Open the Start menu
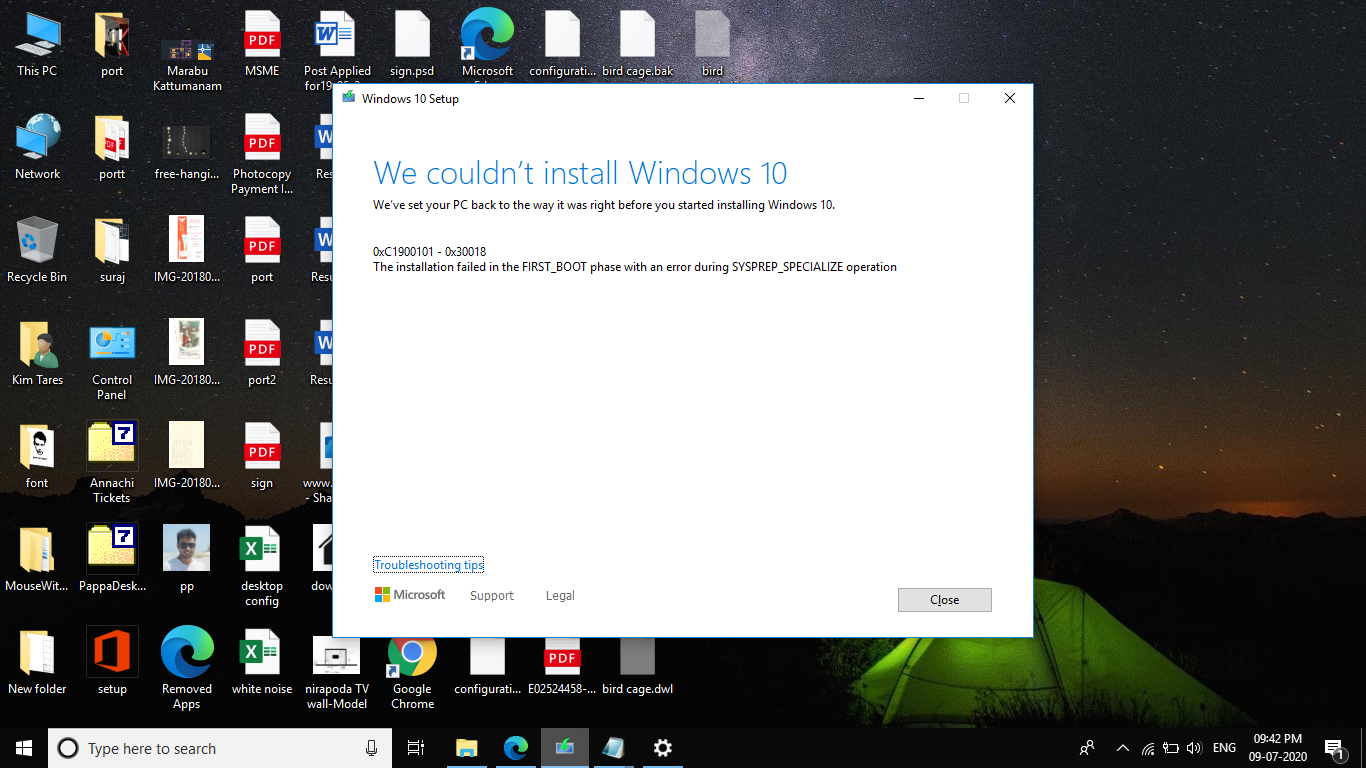The image size is (1366, 768). pos(23,747)
